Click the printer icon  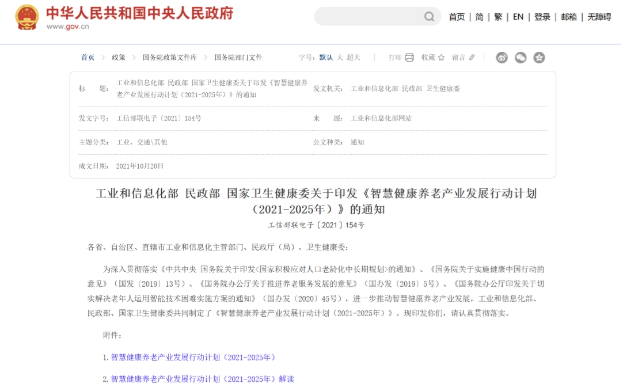[409, 57]
